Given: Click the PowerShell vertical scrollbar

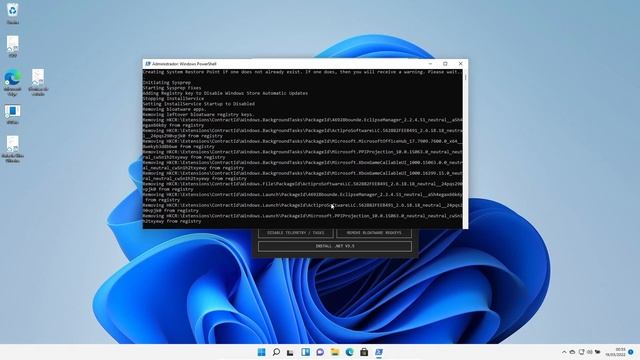Looking at the screenshot, I should pyautogui.click(x=465, y=149).
